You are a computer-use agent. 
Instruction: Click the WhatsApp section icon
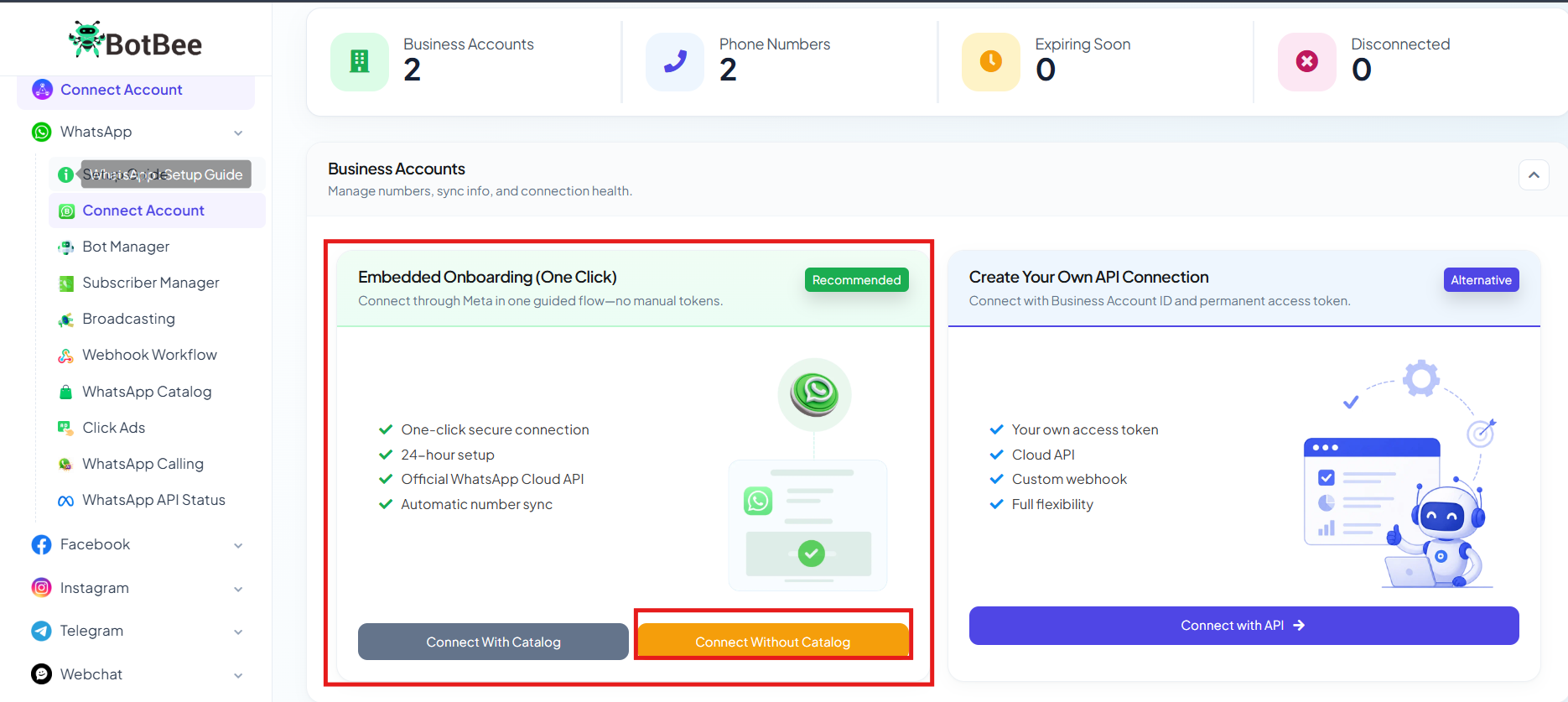41,132
